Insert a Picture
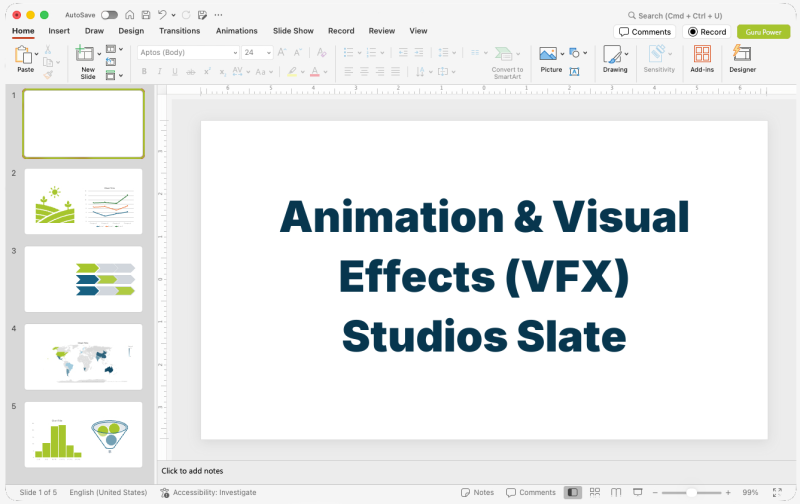The width and height of the screenshot is (800, 504). tap(548, 54)
